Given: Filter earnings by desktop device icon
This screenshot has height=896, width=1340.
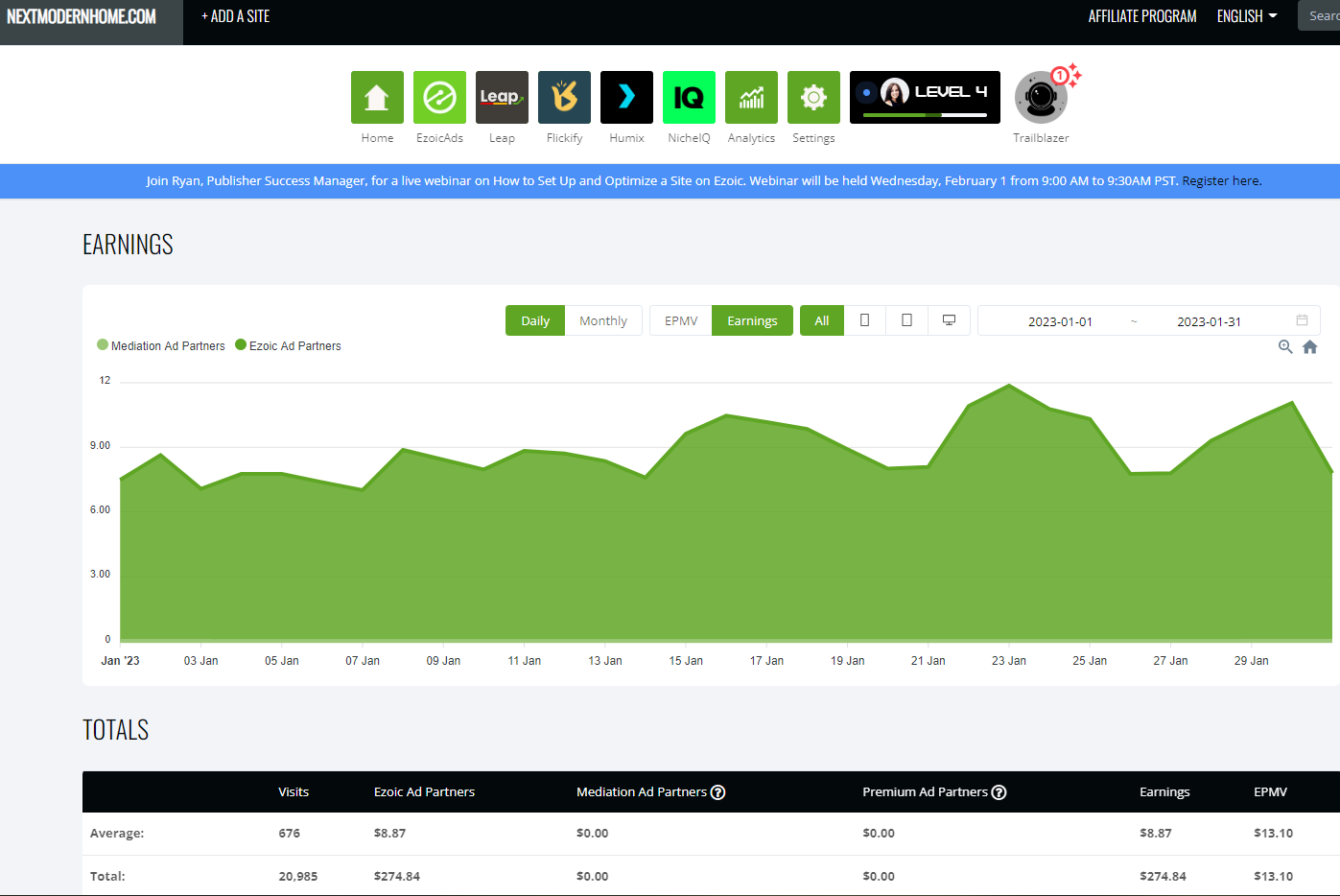Looking at the screenshot, I should point(949,320).
